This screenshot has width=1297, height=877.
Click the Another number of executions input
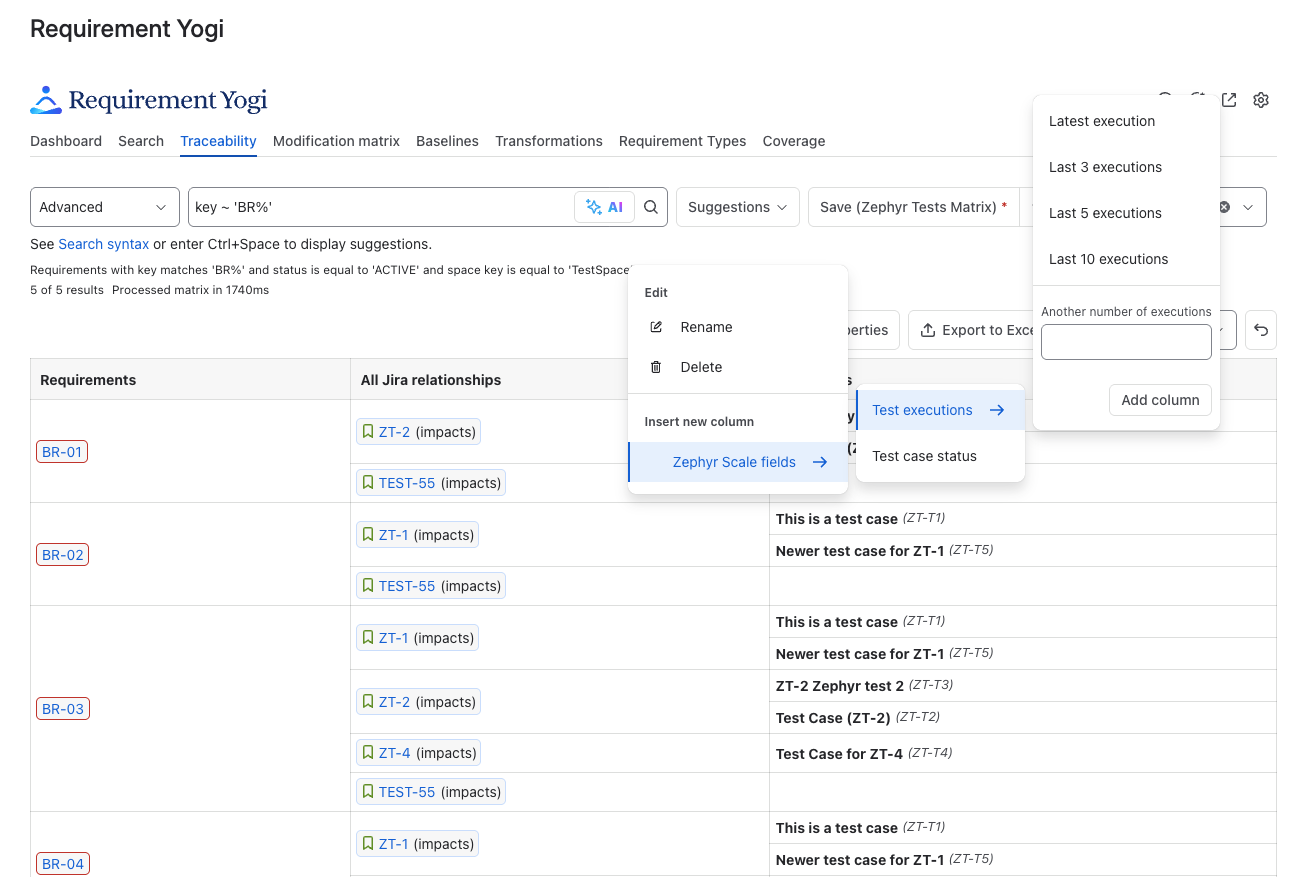1126,342
